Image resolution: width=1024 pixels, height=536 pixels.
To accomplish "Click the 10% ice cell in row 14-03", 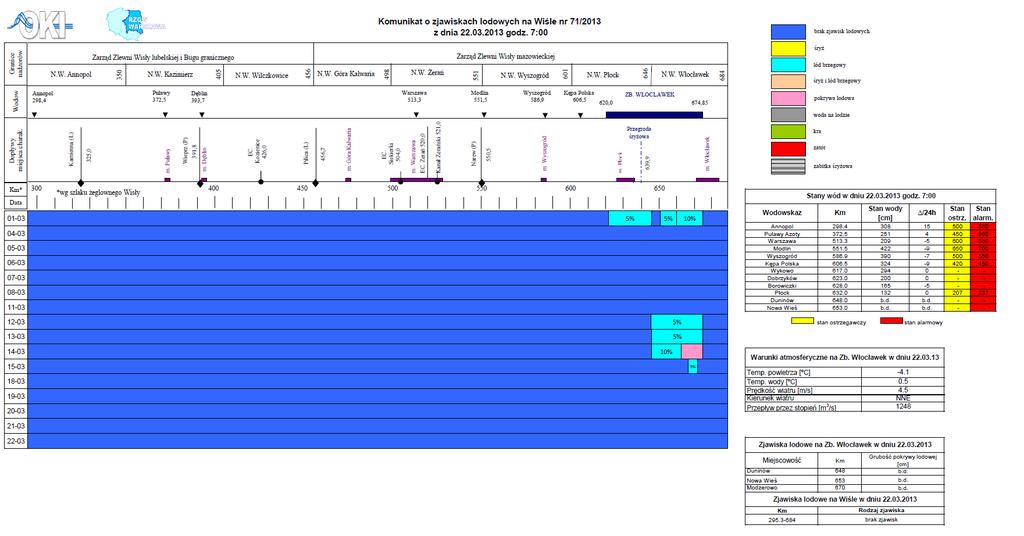I will [666, 352].
